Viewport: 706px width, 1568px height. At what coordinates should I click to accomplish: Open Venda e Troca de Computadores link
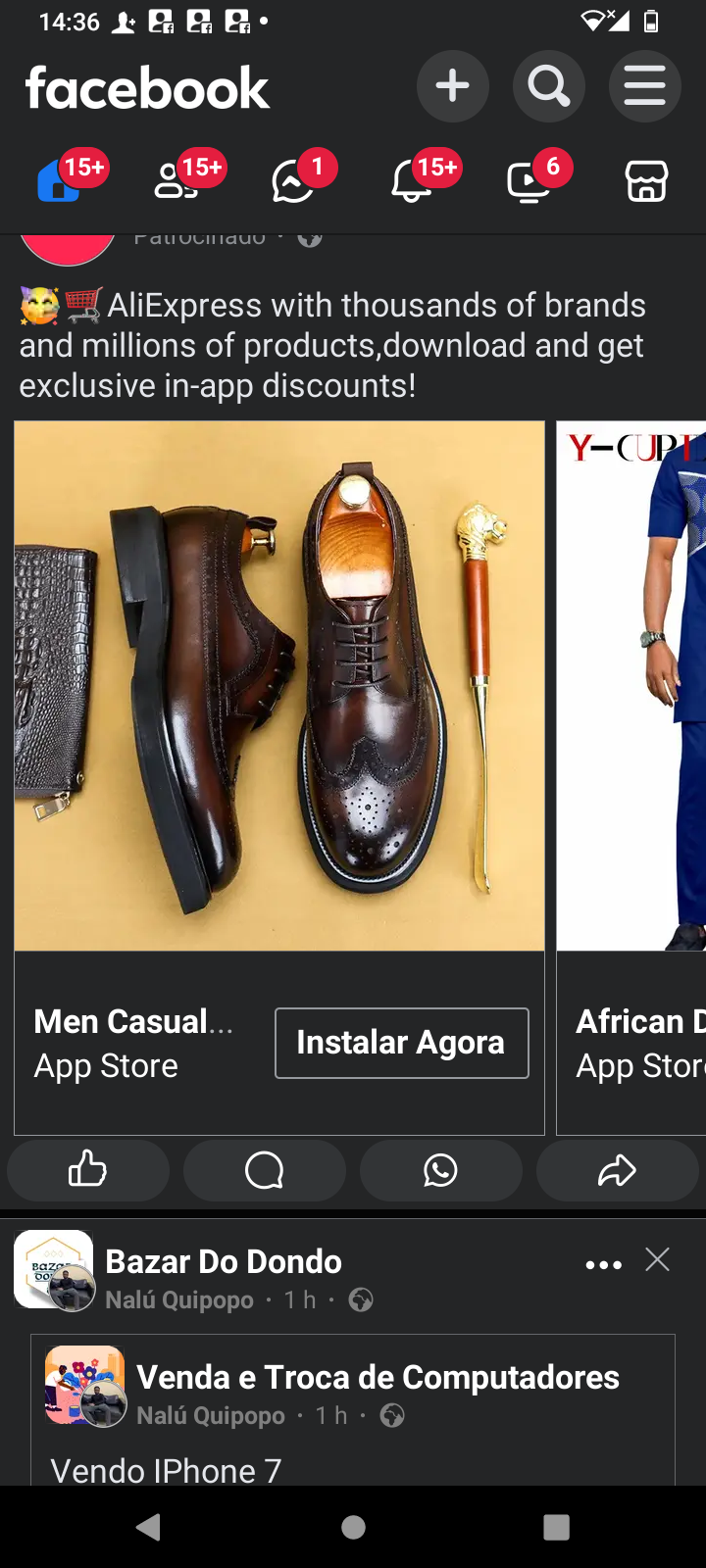click(x=378, y=1377)
